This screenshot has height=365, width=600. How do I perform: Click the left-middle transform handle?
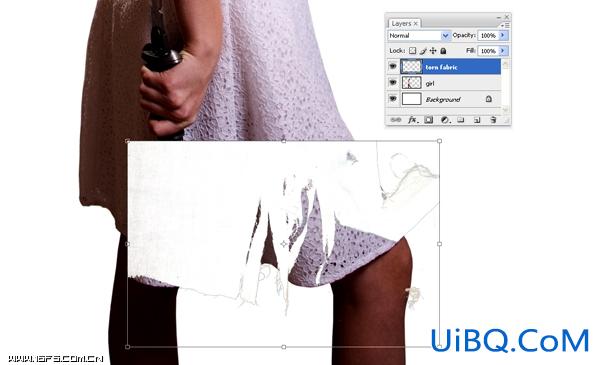tap(127, 244)
